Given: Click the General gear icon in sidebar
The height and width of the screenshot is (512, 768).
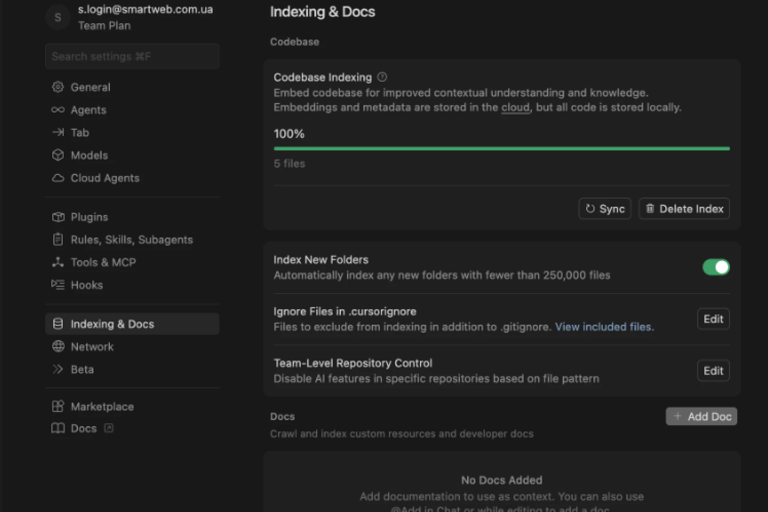Looking at the screenshot, I should click(58, 87).
